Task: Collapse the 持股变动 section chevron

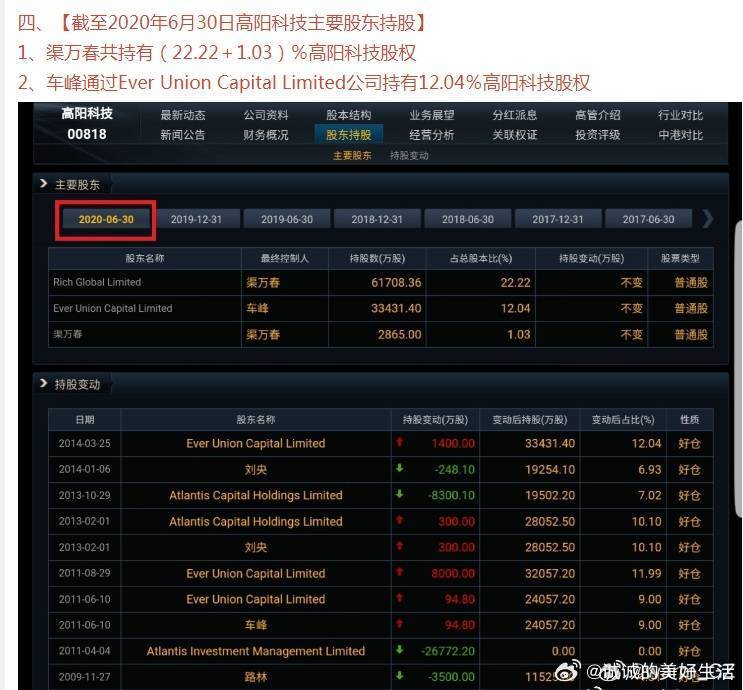Action: (44, 383)
